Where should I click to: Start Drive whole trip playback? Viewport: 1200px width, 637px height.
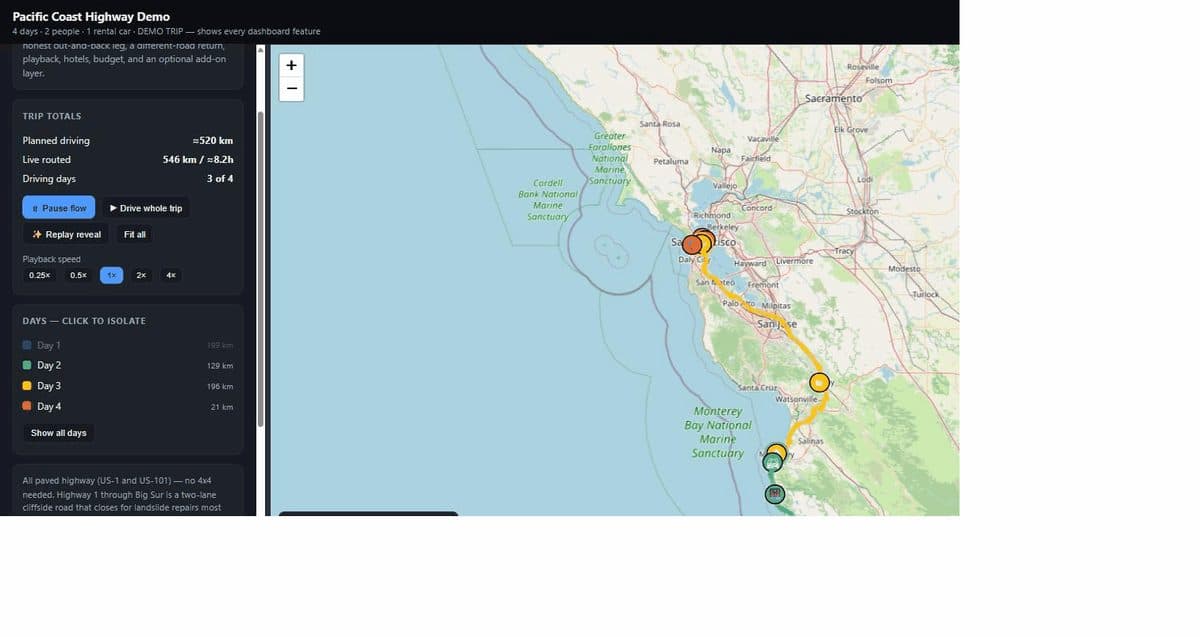coord(145,208)
